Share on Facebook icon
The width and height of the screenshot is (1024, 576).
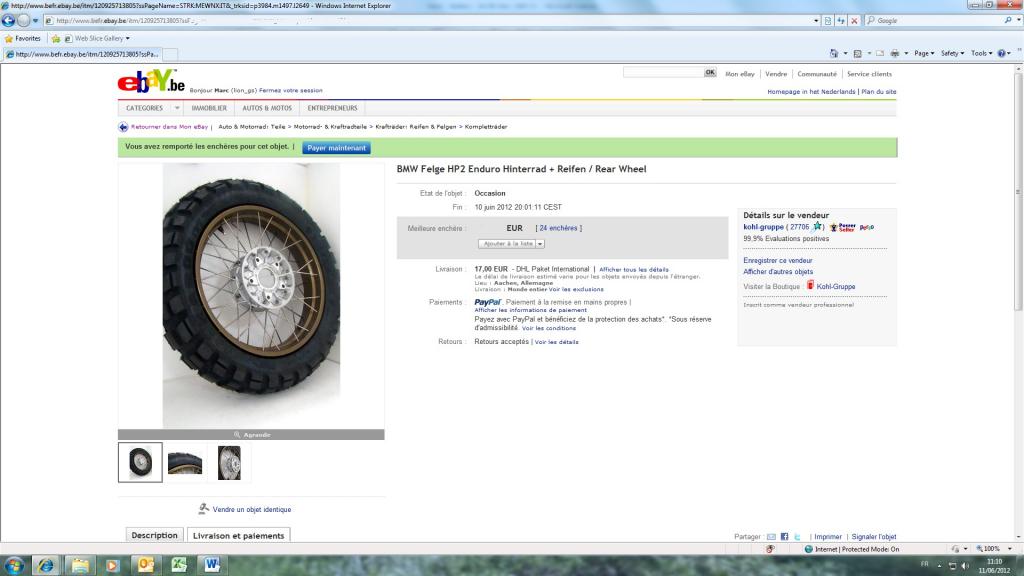[x=784, y=537]
